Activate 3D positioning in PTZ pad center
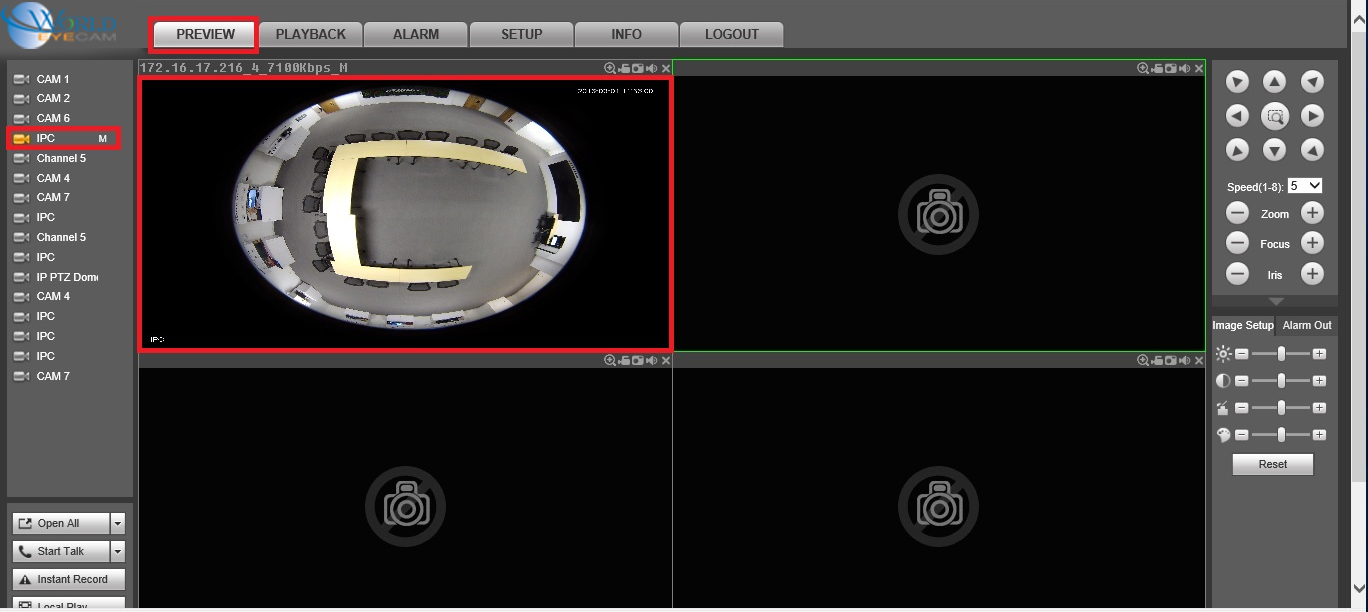This screenshot has width=1368, height=612. (x=1275, y=116)
